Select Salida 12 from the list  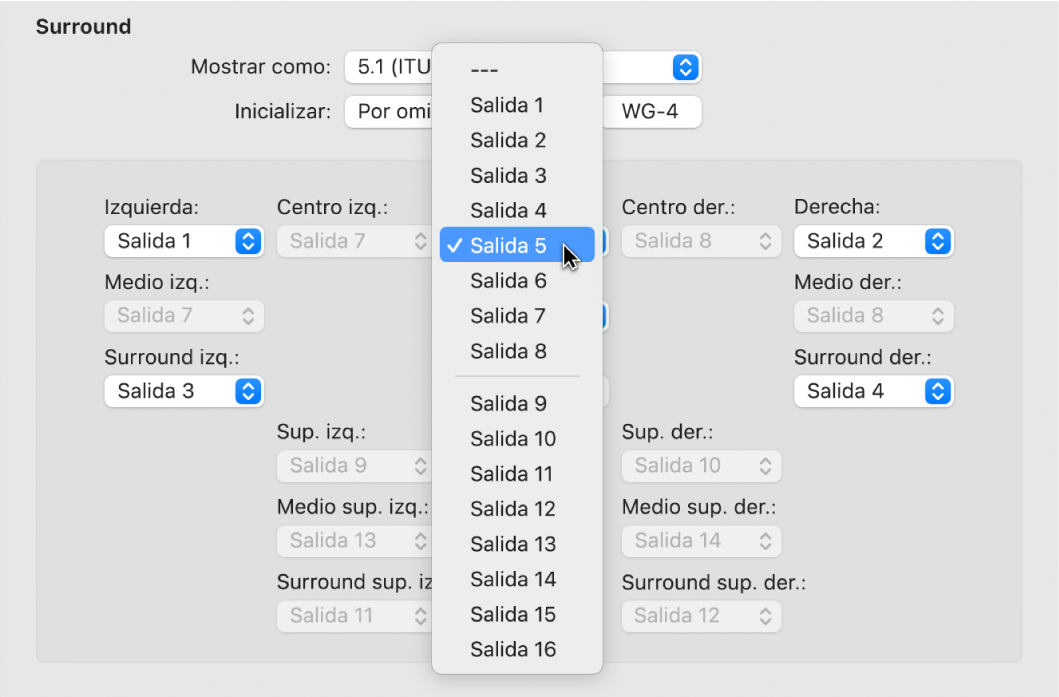pyautogui.click(x=512, y=509)
